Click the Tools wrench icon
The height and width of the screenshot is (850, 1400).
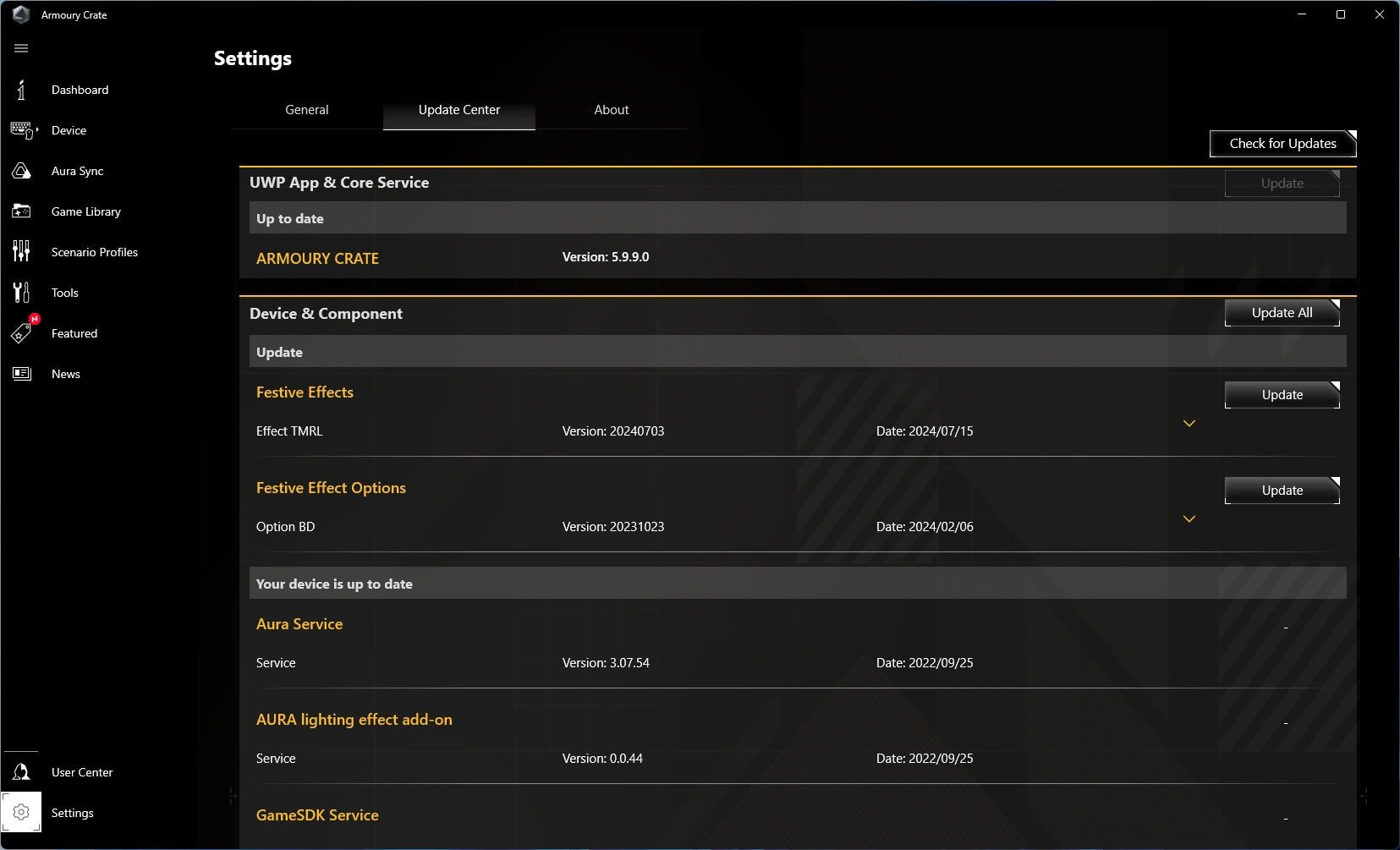coord(21,293)
